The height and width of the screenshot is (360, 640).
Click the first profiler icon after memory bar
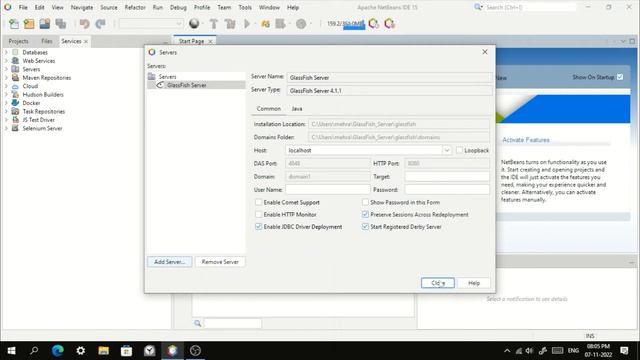373,24
